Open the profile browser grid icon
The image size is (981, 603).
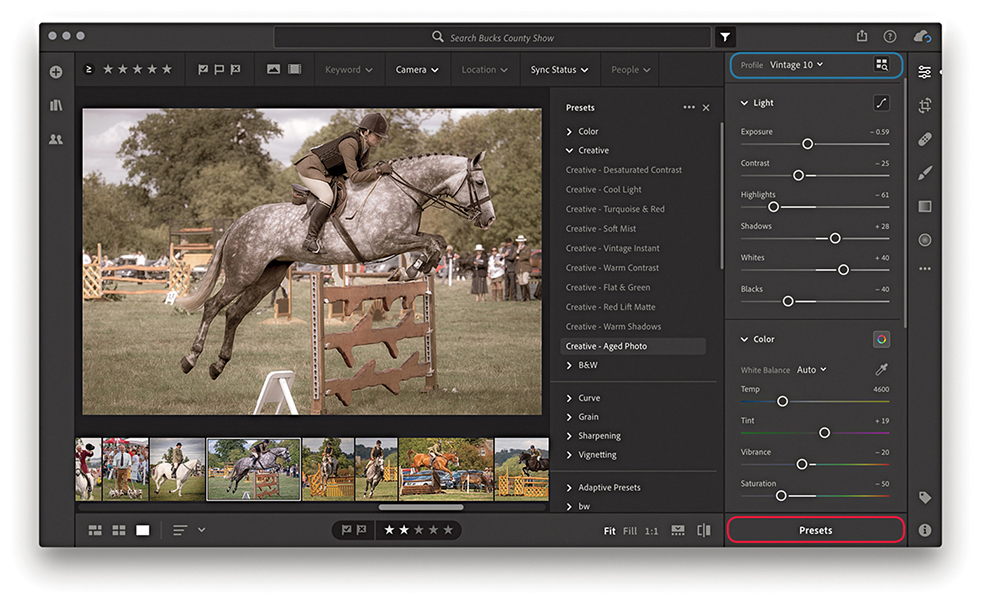coord(881,65)
